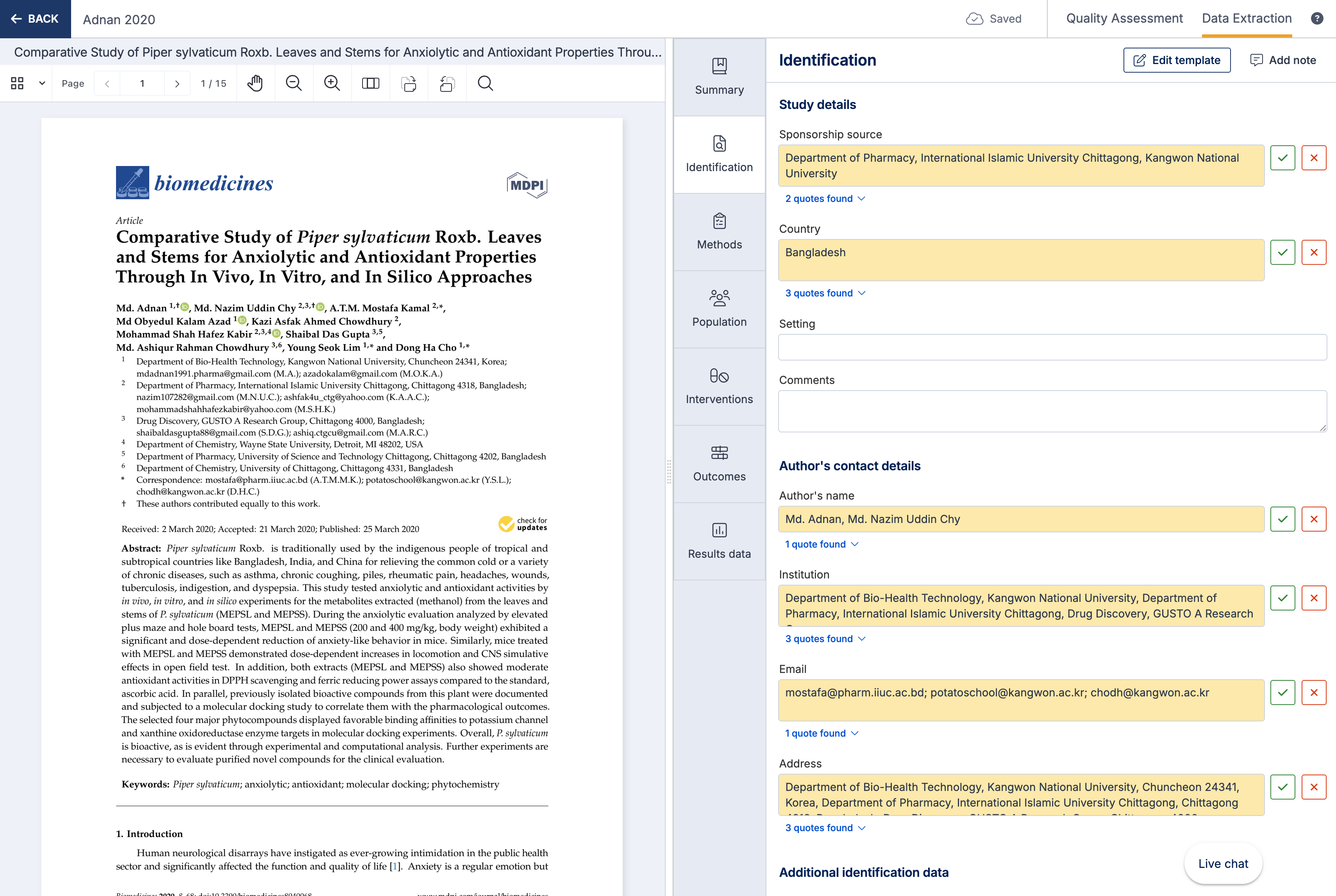The image size is (1336, 896).
Task: Click Md. Adnan's ORCID icon
Action: (x=184, y=307)
